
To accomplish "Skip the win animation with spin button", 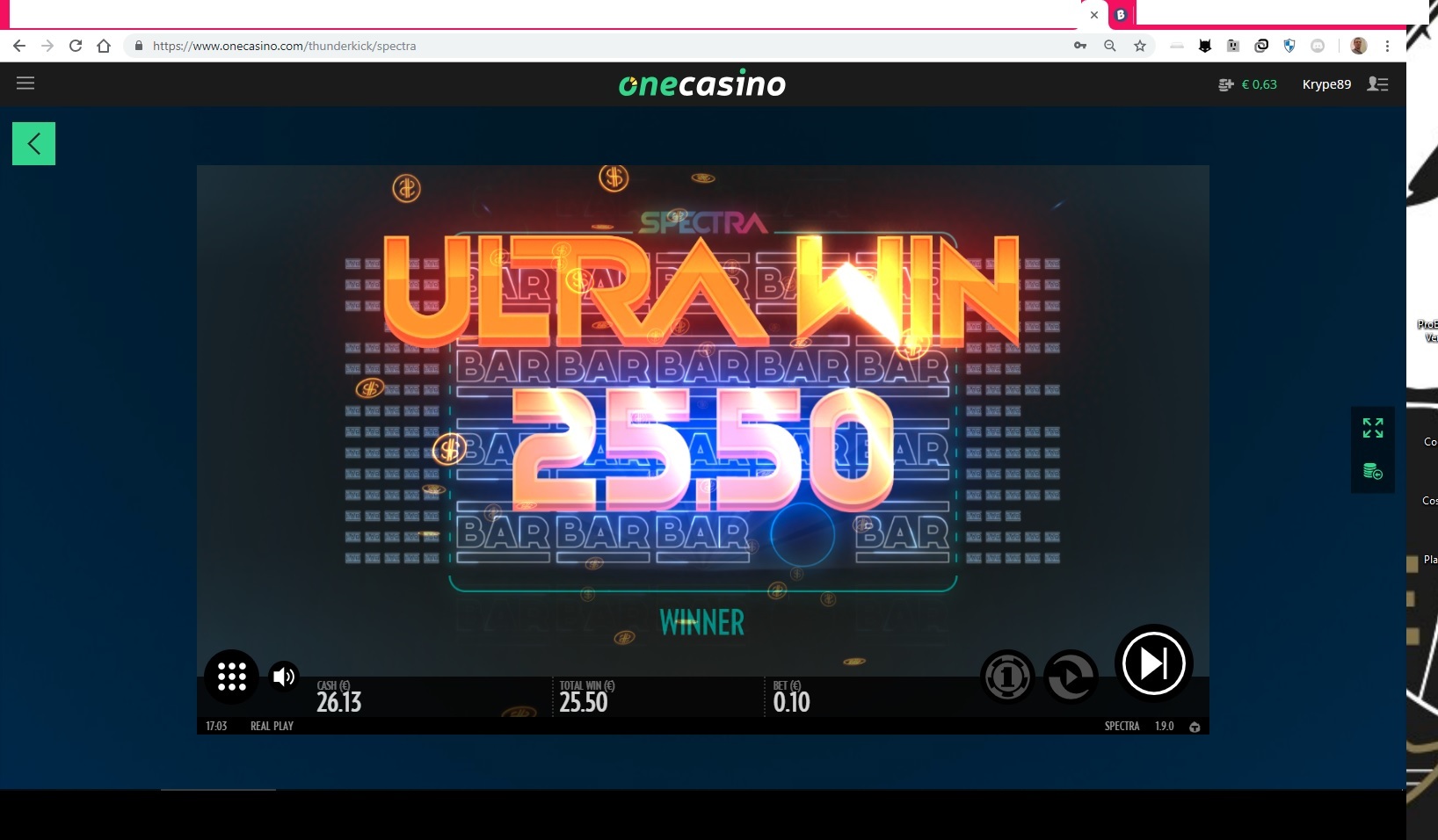I will point(1154,663).
